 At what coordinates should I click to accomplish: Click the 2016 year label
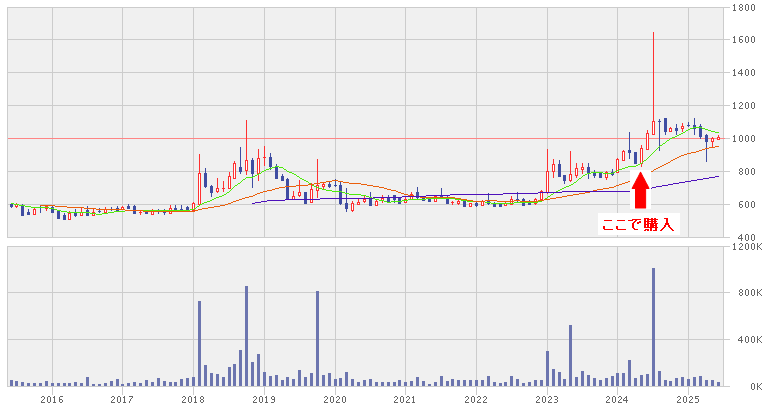[52, 400]
